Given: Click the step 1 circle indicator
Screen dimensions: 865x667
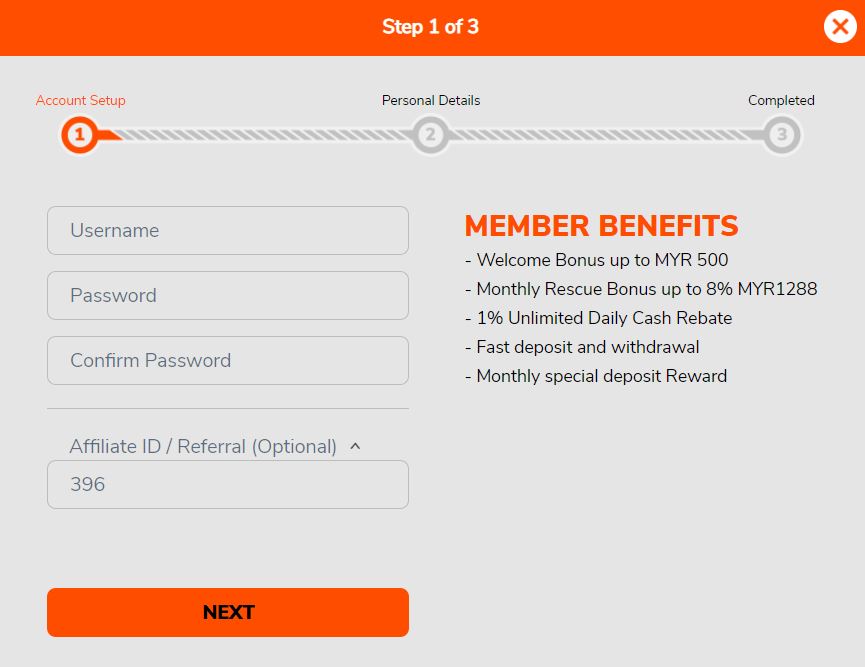Looking at the screenshot, I should 79,134.
